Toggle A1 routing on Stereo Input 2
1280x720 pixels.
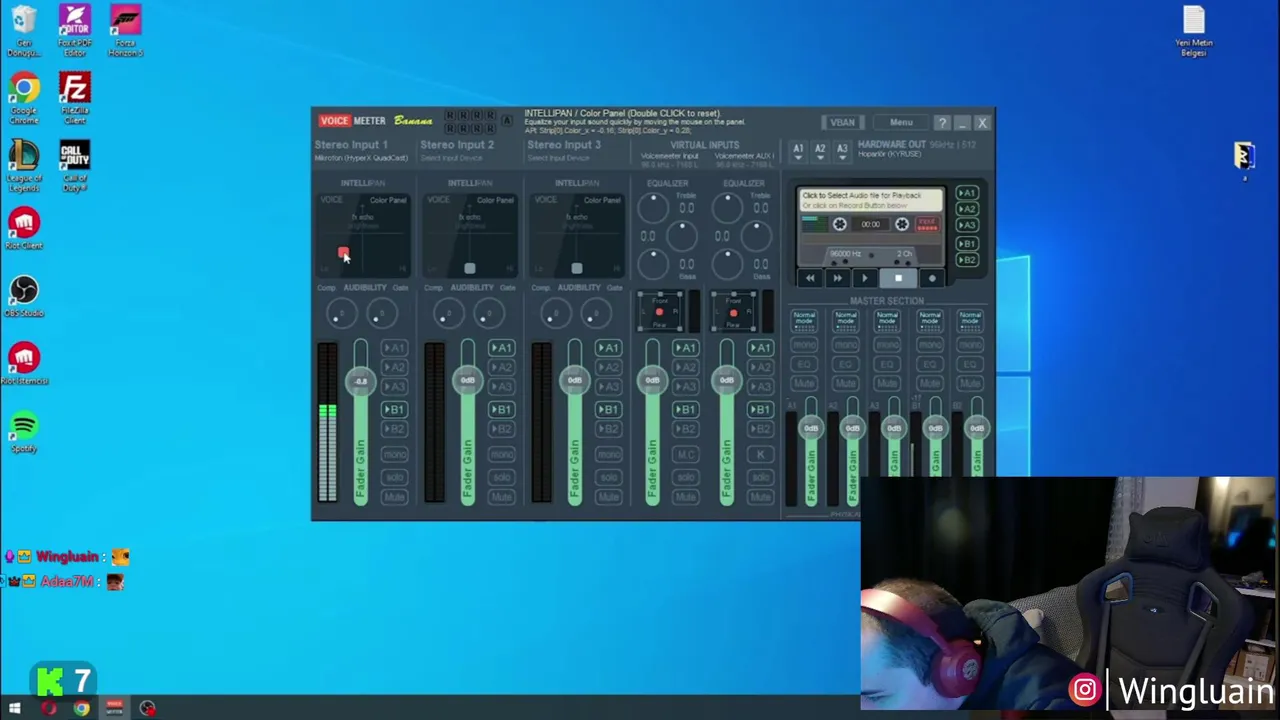[501, 348]
